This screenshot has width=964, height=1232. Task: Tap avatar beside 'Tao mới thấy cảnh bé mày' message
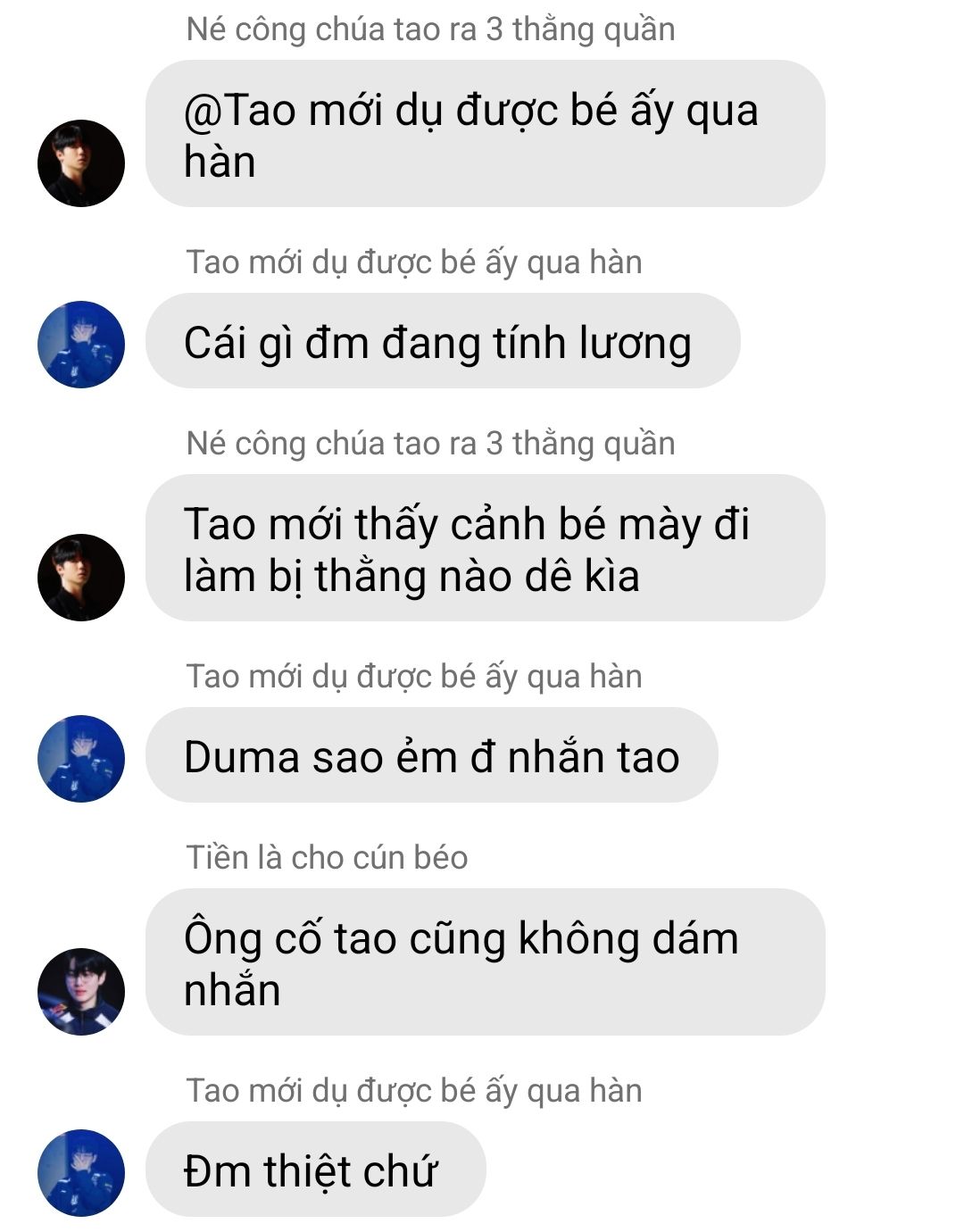pyautogui.click(x=81, y=578)
